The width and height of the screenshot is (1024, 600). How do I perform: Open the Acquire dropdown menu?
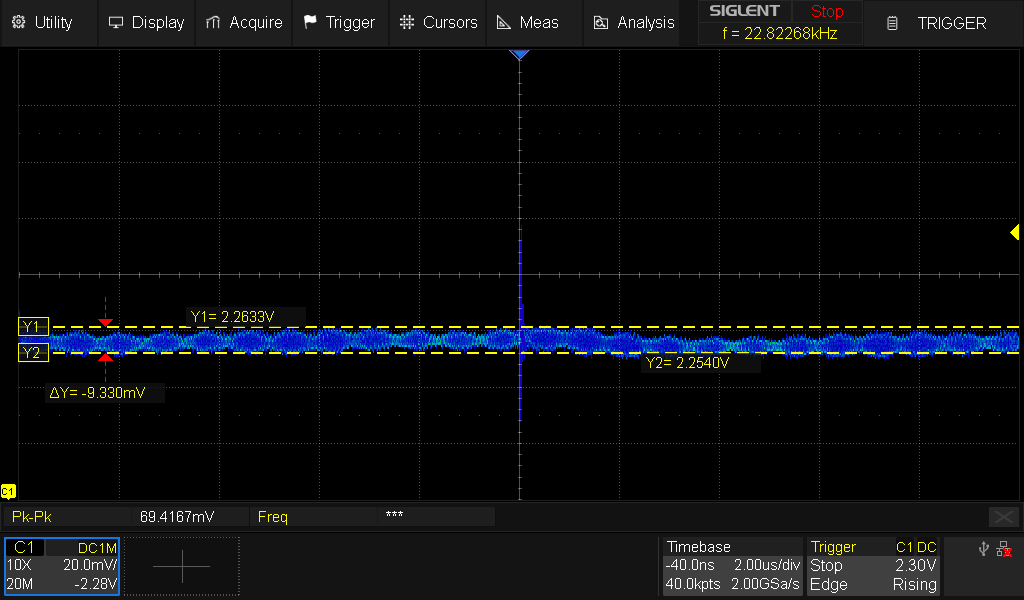point(244,22)
